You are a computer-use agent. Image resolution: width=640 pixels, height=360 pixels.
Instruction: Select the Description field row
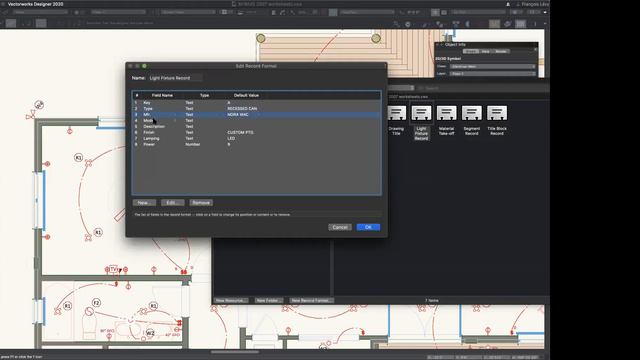tap(257, 127)
